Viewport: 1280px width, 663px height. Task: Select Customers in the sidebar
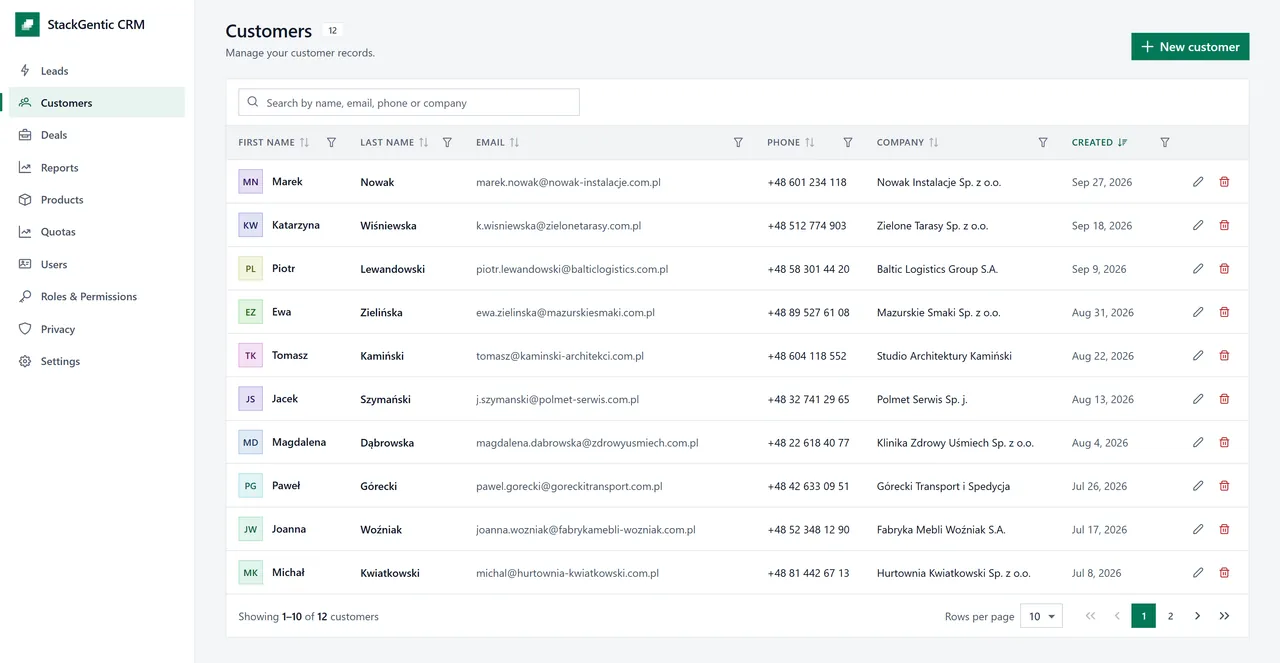[97, 103]
